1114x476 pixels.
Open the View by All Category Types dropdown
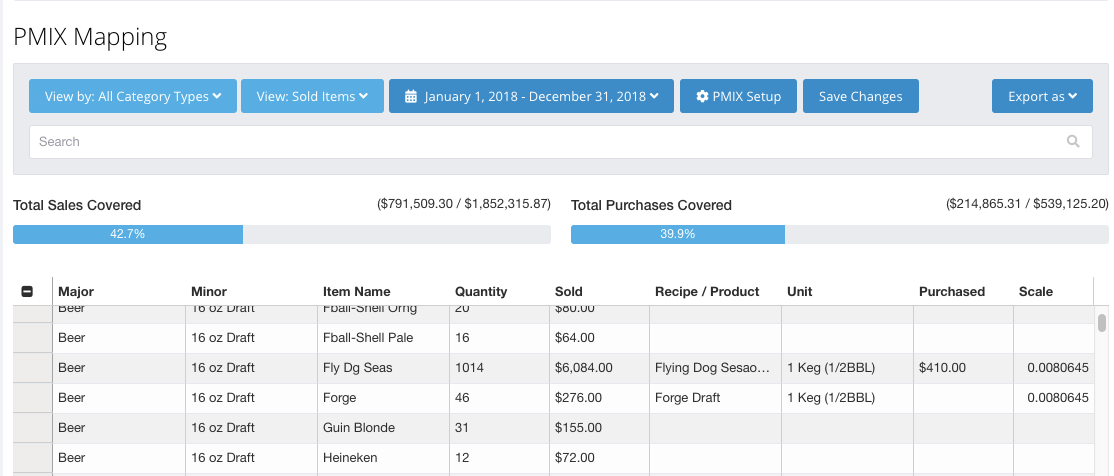click(133, 97)
